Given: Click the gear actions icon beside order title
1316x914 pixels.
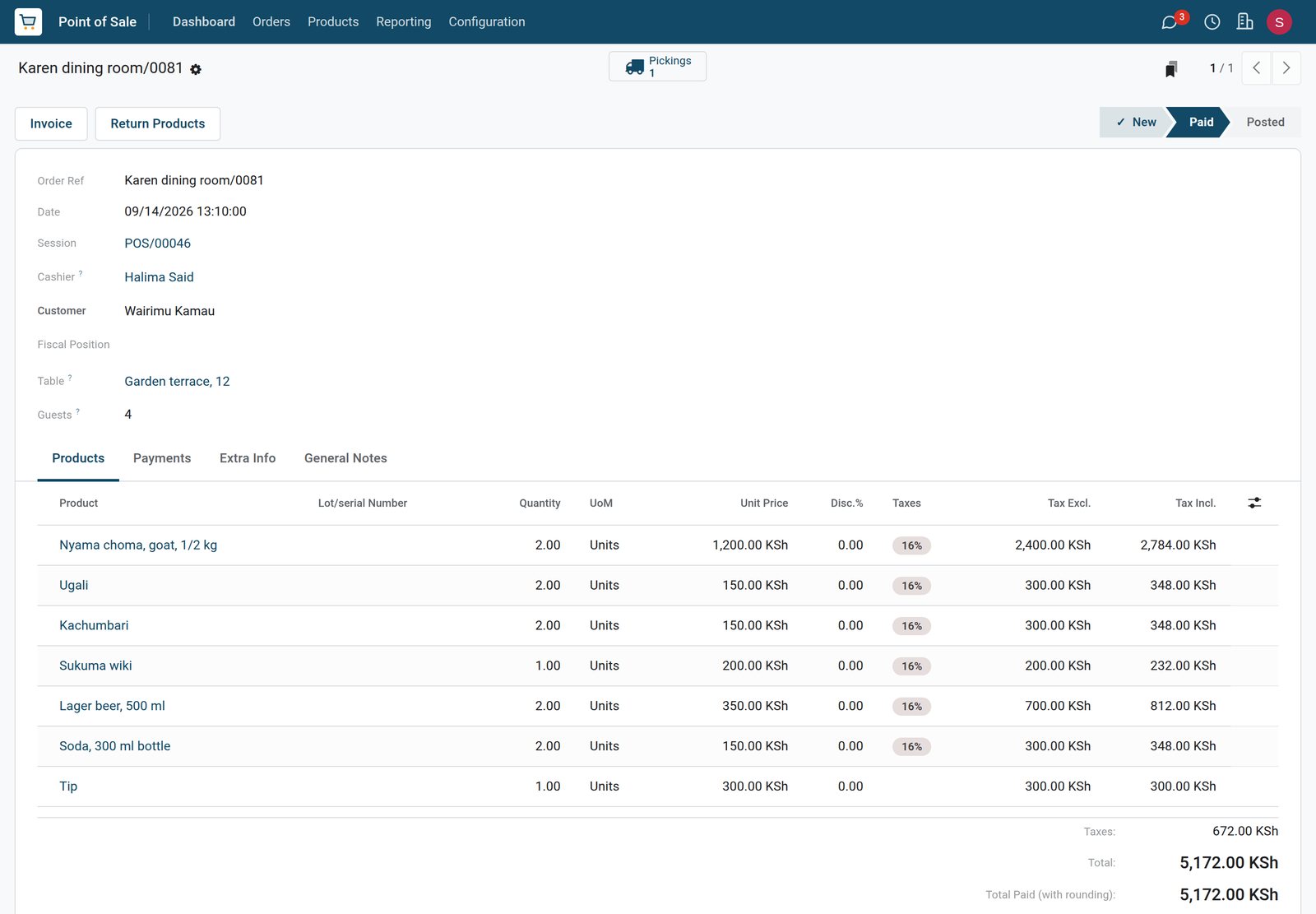Looking at the screenshot, I should 196,70.
